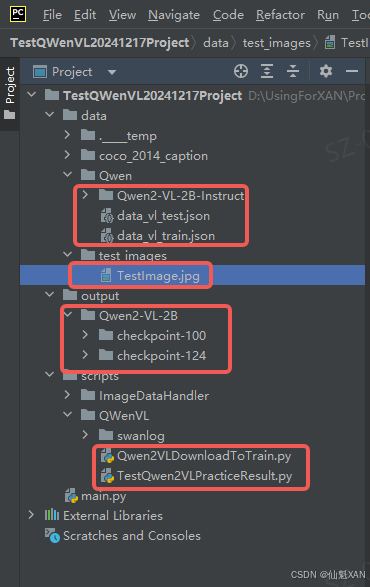Select the Qwen2-VL-2B output folder label
Screen dimensions: 370x587
138,316
